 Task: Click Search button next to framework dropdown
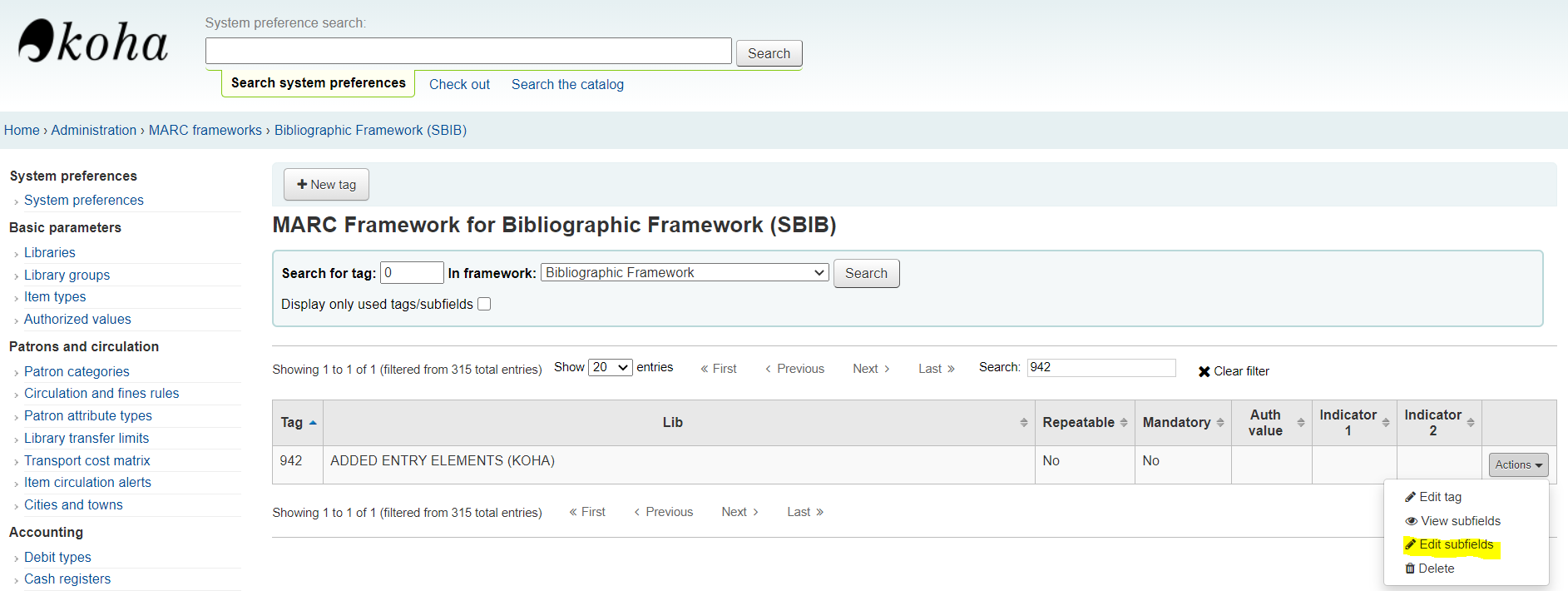coord(866,273)
